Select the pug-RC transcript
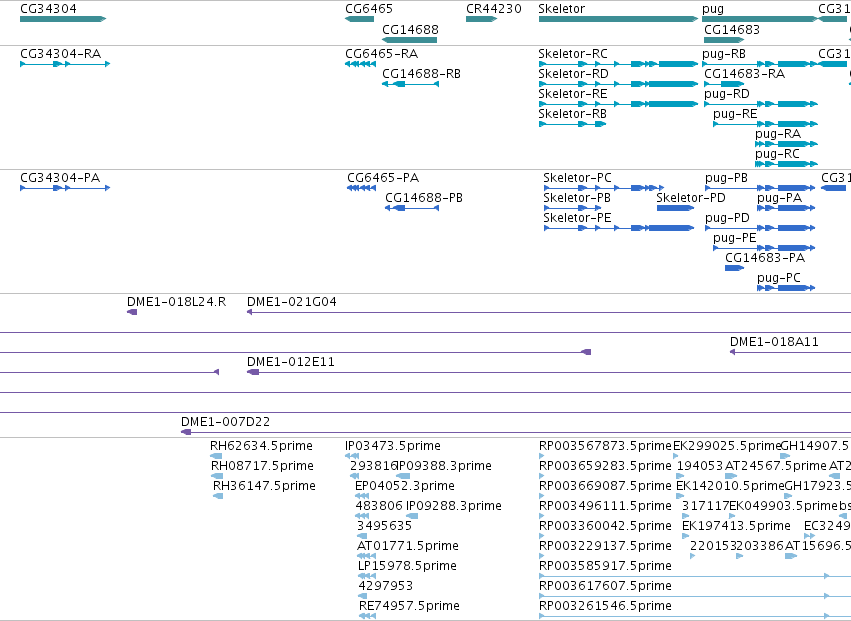Screen dimensions: 851x621 point(778,154)
